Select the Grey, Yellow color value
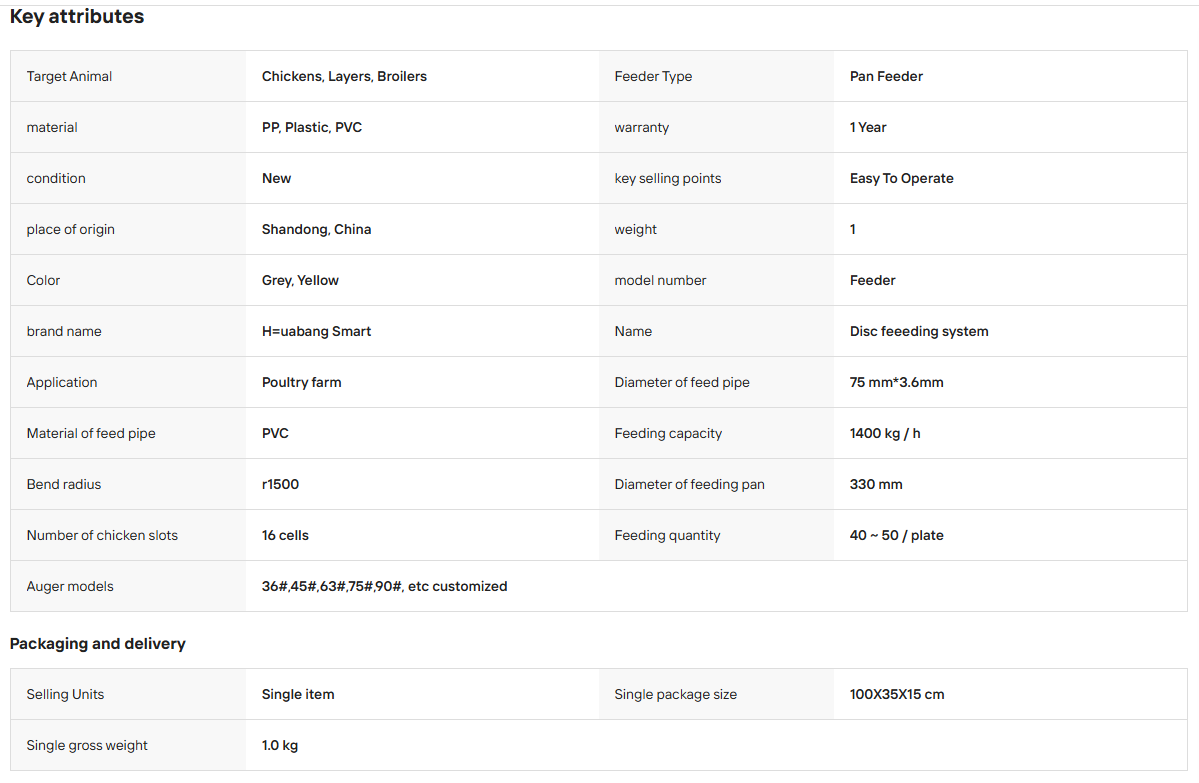Image resolution: width=1199 pixels, height=783 pixels. [300, 281]
